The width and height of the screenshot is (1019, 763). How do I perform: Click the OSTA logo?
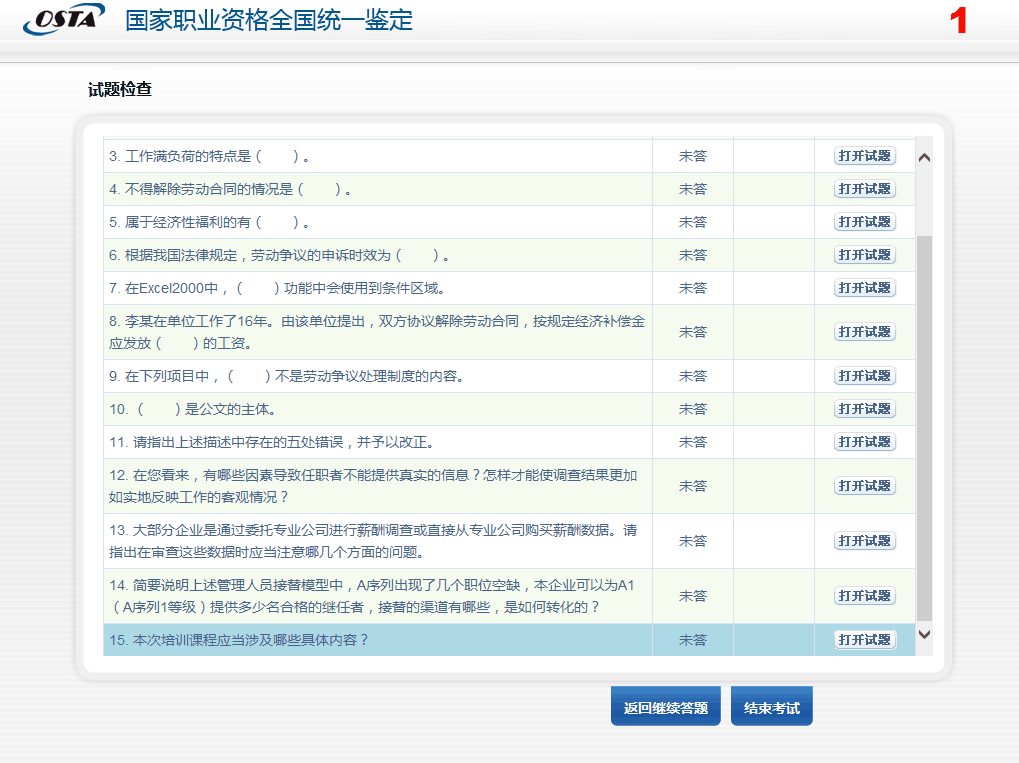[x=63, y=19]
